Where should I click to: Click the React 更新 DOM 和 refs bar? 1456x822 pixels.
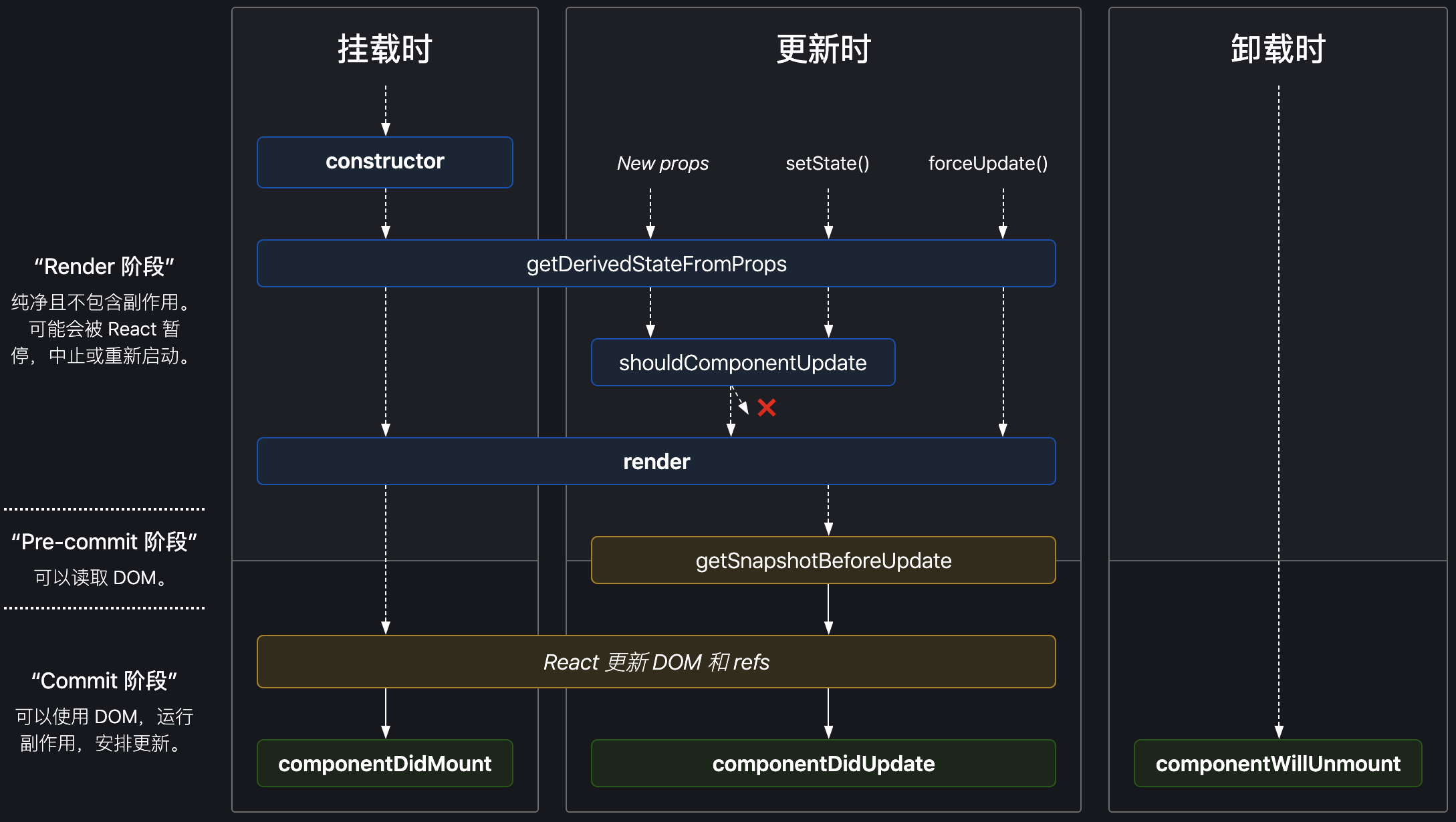[x=656, y=662]
